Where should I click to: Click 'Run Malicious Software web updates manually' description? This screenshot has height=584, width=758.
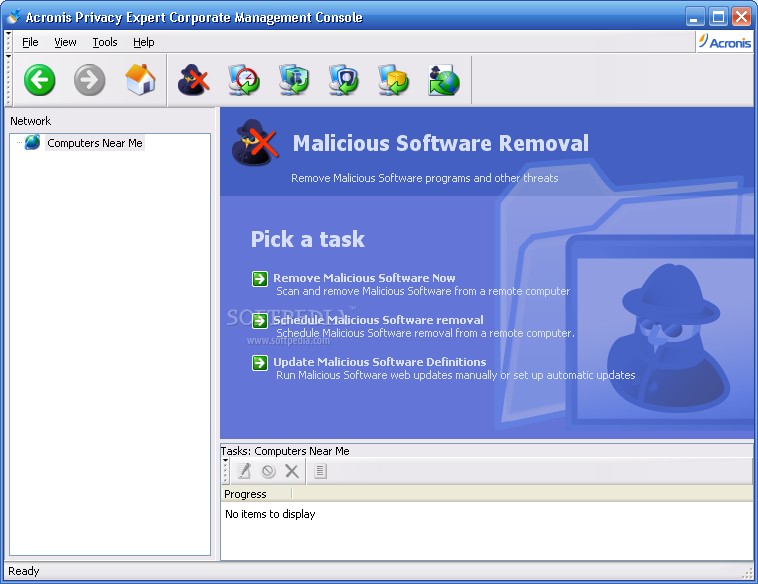(x=455, y=375)
